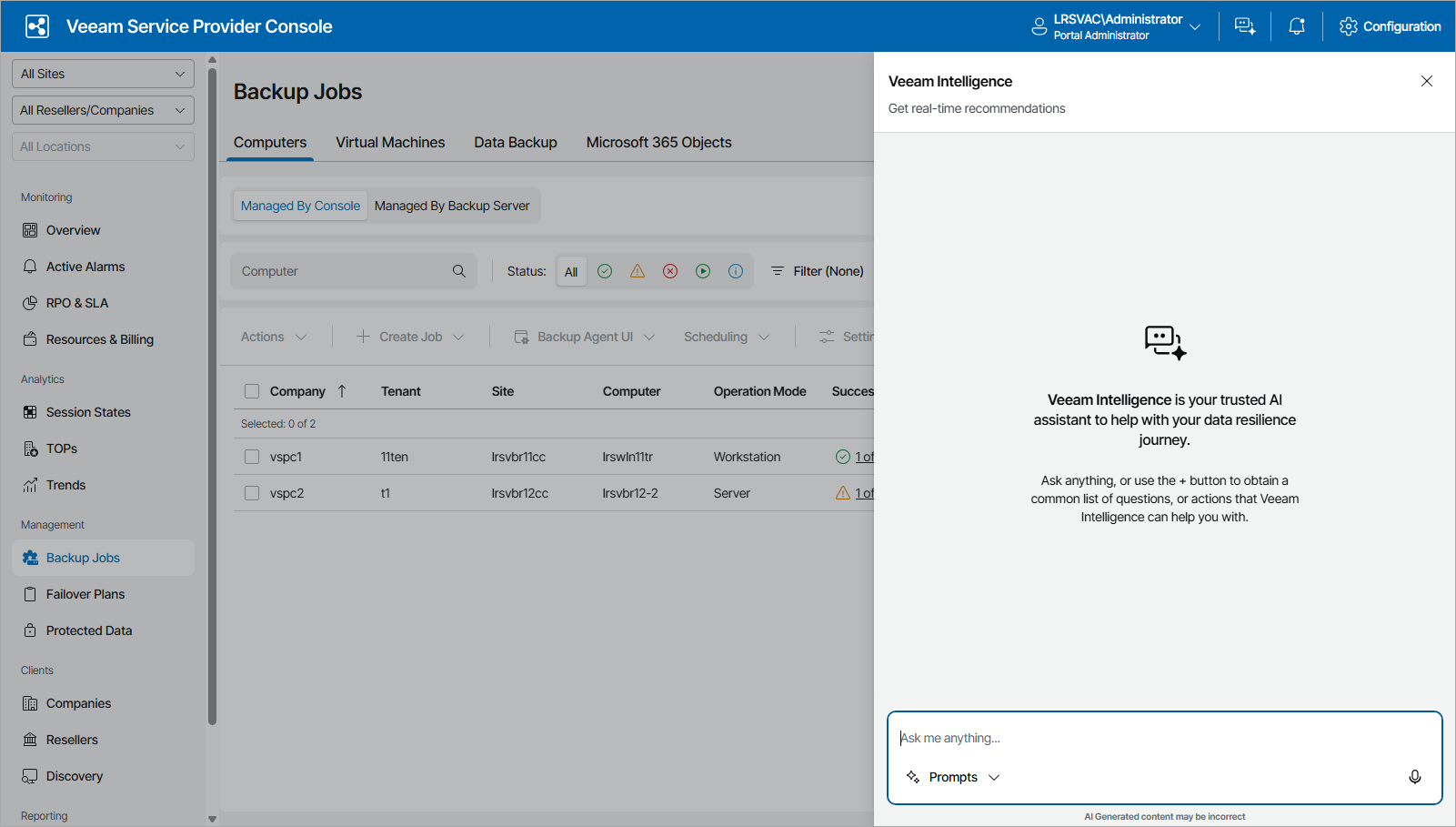
Task: Click the TOPs sidebar icon
Action: tap(30, 449)
